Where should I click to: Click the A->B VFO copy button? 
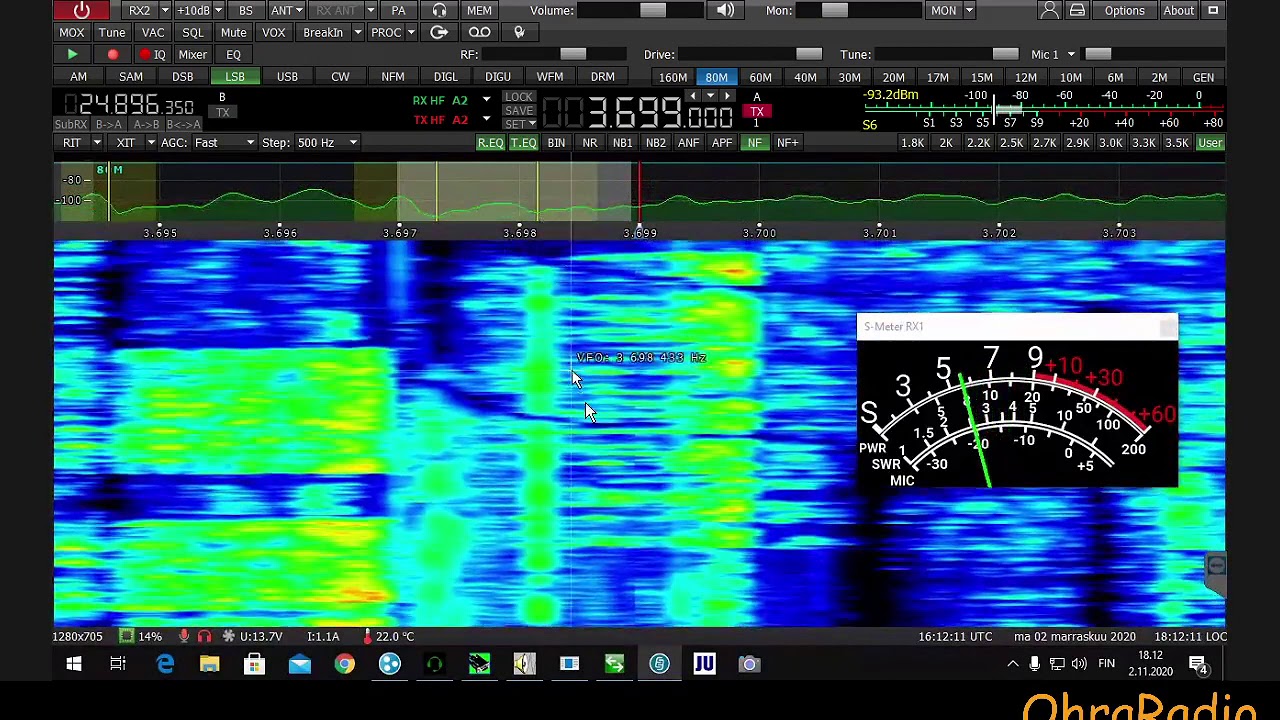click(146, 125)
